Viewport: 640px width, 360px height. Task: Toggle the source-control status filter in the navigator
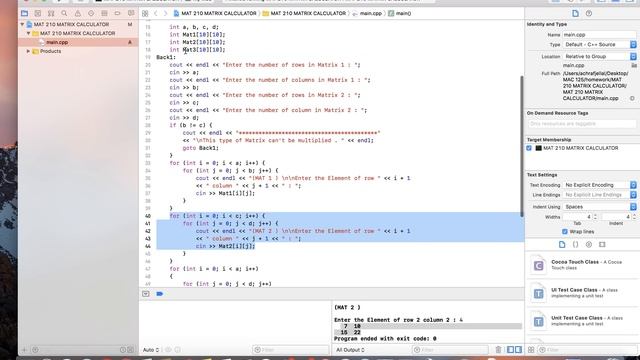(131, 350)
